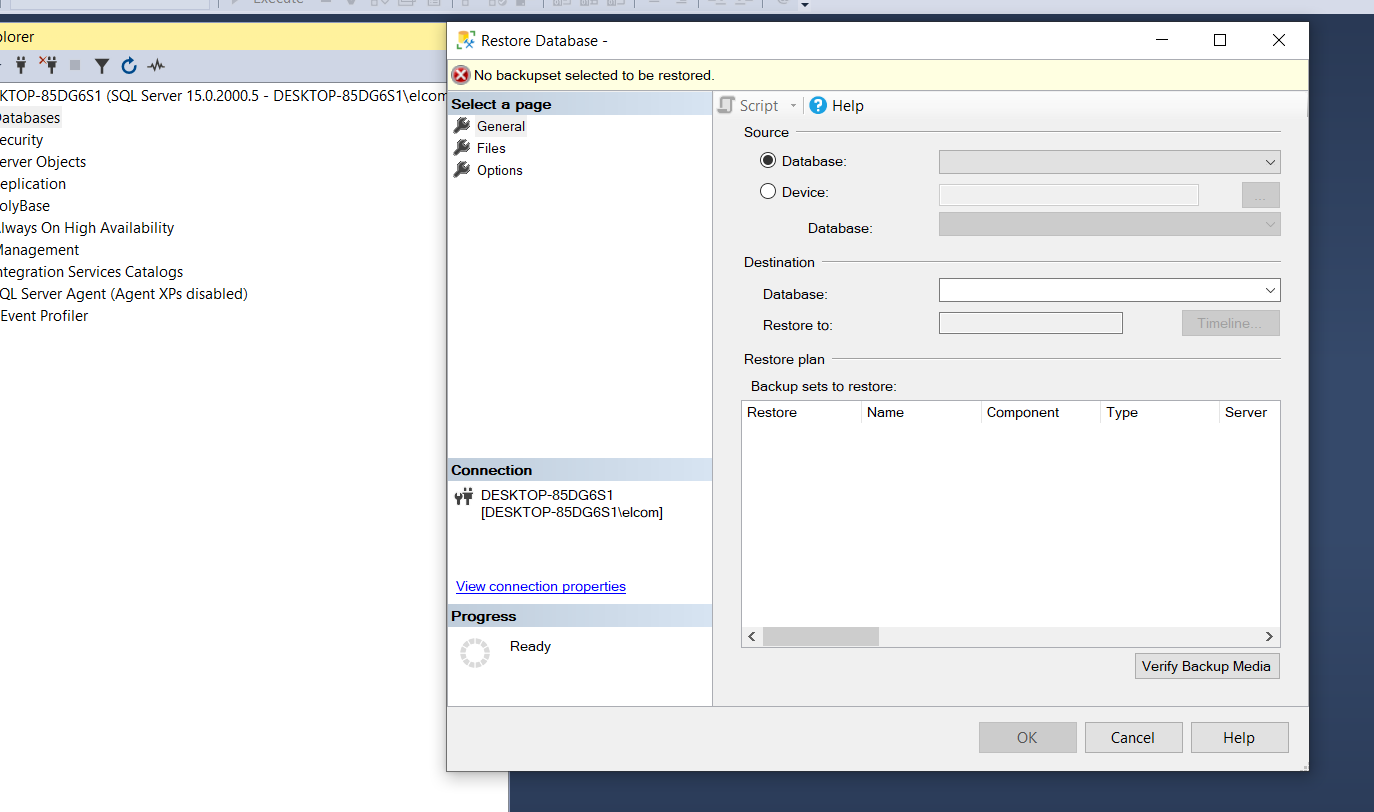
Task: Click the Disconnect plug icon with red X
Action: pyautogui.click(x=48, y=66)
